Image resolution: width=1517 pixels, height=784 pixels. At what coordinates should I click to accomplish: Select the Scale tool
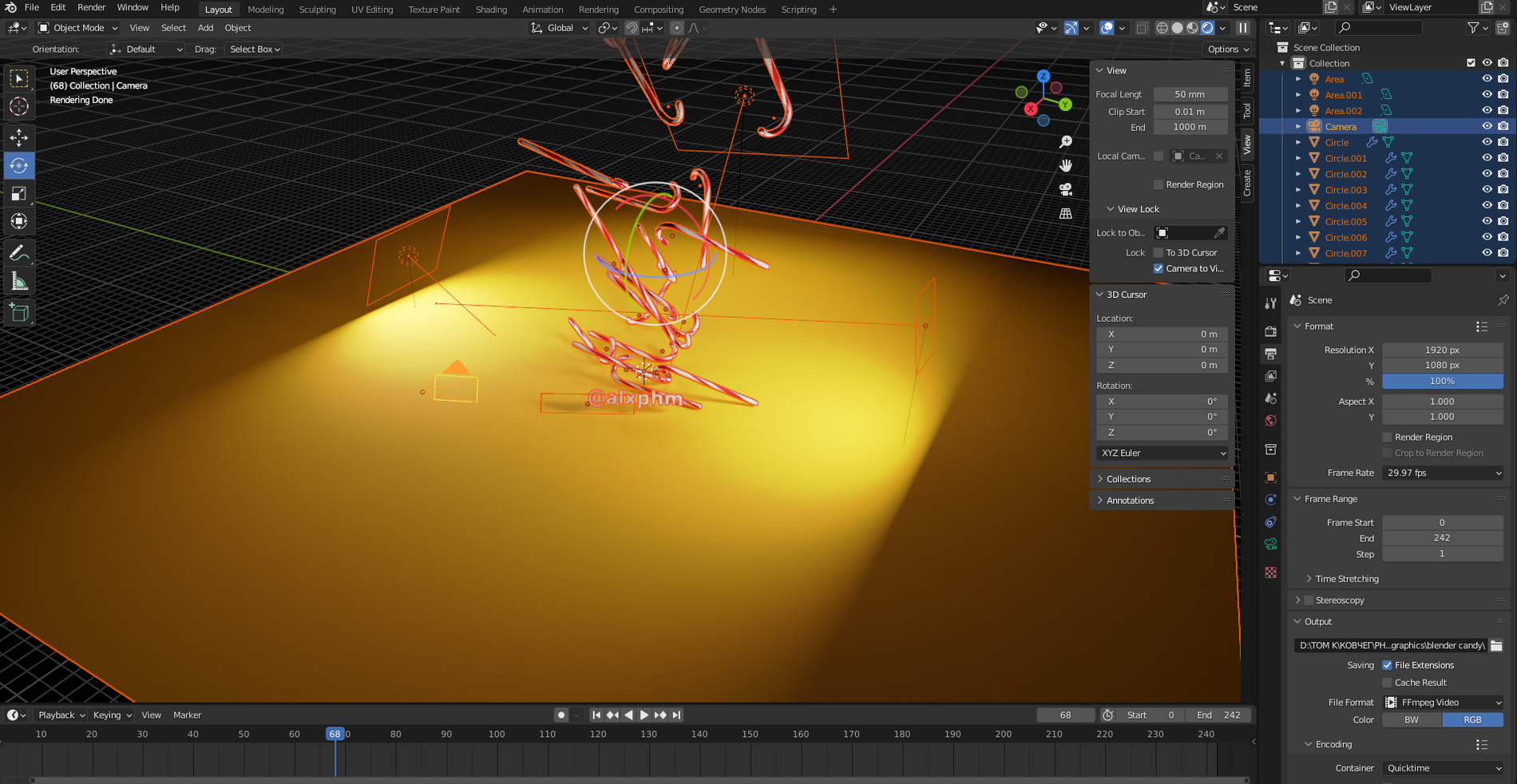pos(19,194)
